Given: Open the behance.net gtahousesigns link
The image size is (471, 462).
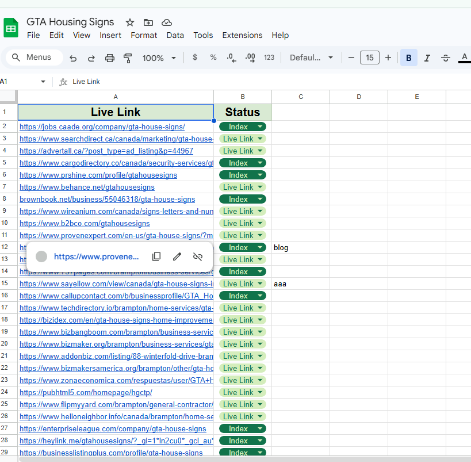Looking at the screenshot, I should click(x=87, y=187).
